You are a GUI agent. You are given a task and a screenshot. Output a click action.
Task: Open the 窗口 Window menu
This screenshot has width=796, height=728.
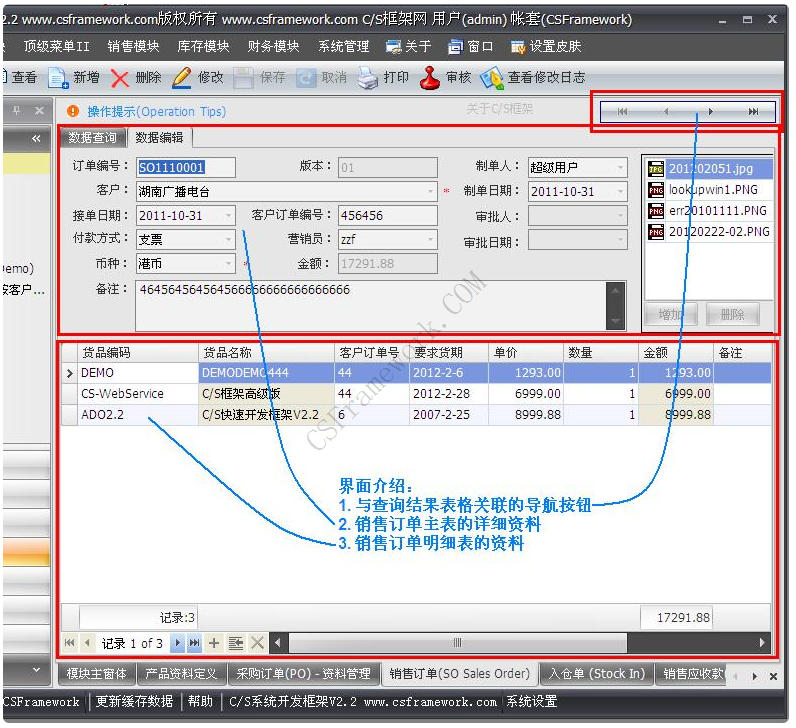[471, 47]
